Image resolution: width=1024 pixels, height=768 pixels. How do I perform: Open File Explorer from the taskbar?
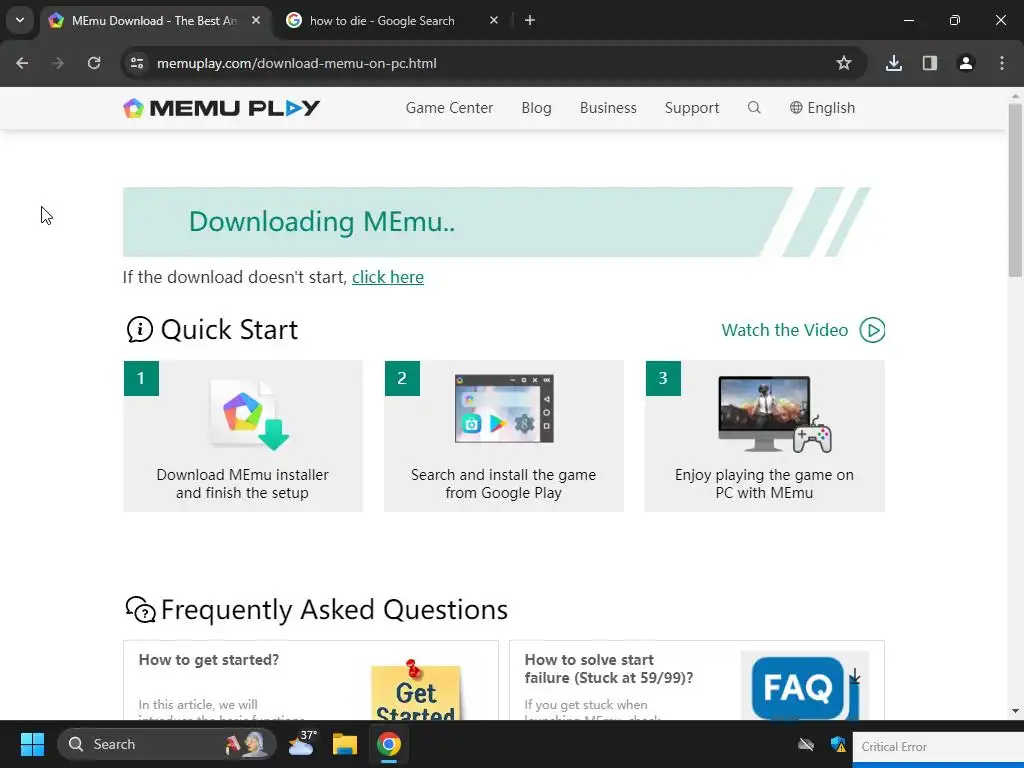345,744
